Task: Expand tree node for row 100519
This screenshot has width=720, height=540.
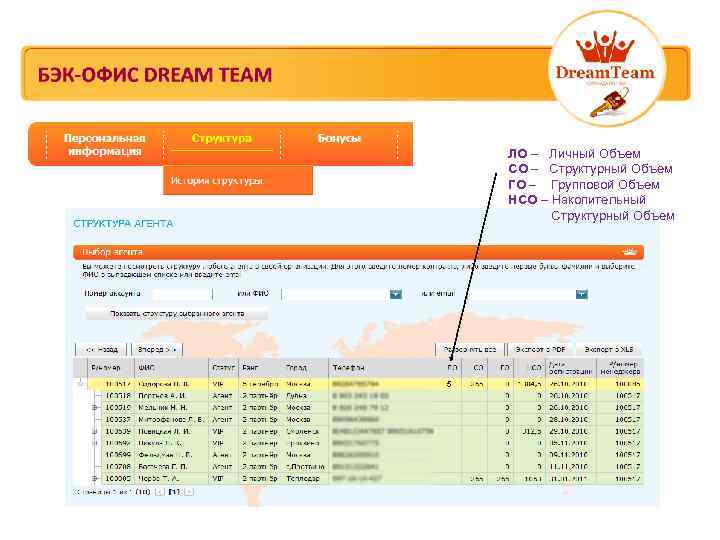Action: 95,408
